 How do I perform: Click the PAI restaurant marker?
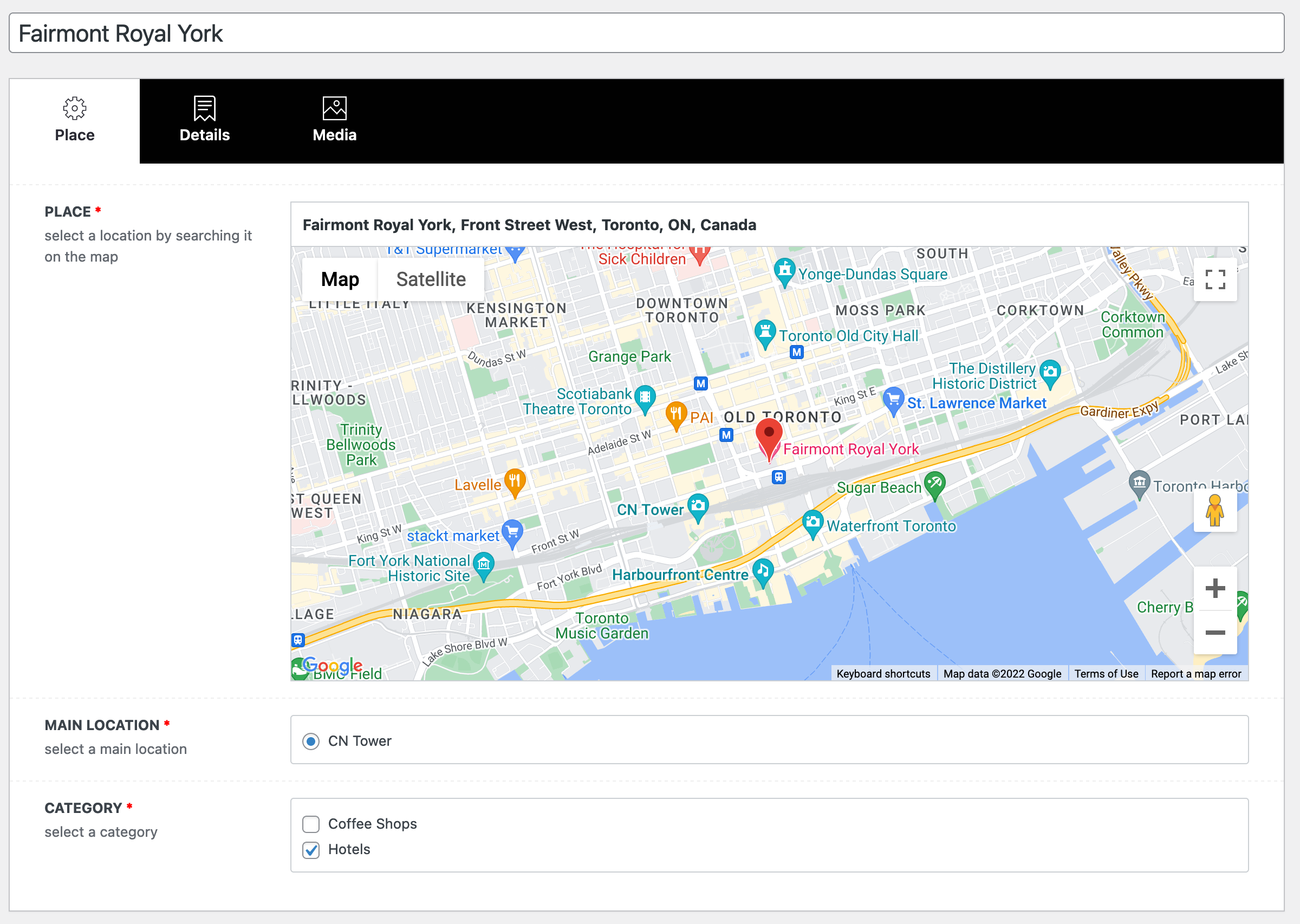pos(676,415)
